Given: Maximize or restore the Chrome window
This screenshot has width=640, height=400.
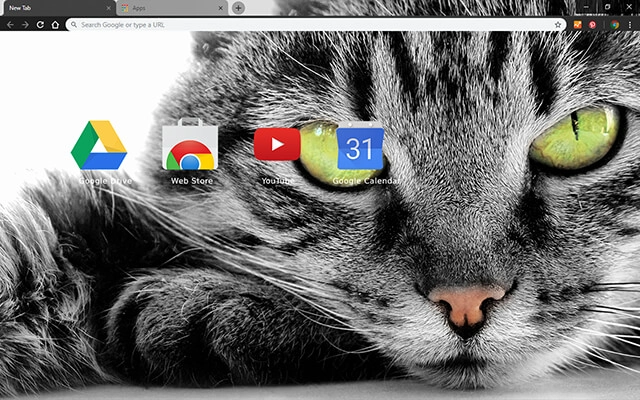Looking at the screenshot, I should coord(607,7).
